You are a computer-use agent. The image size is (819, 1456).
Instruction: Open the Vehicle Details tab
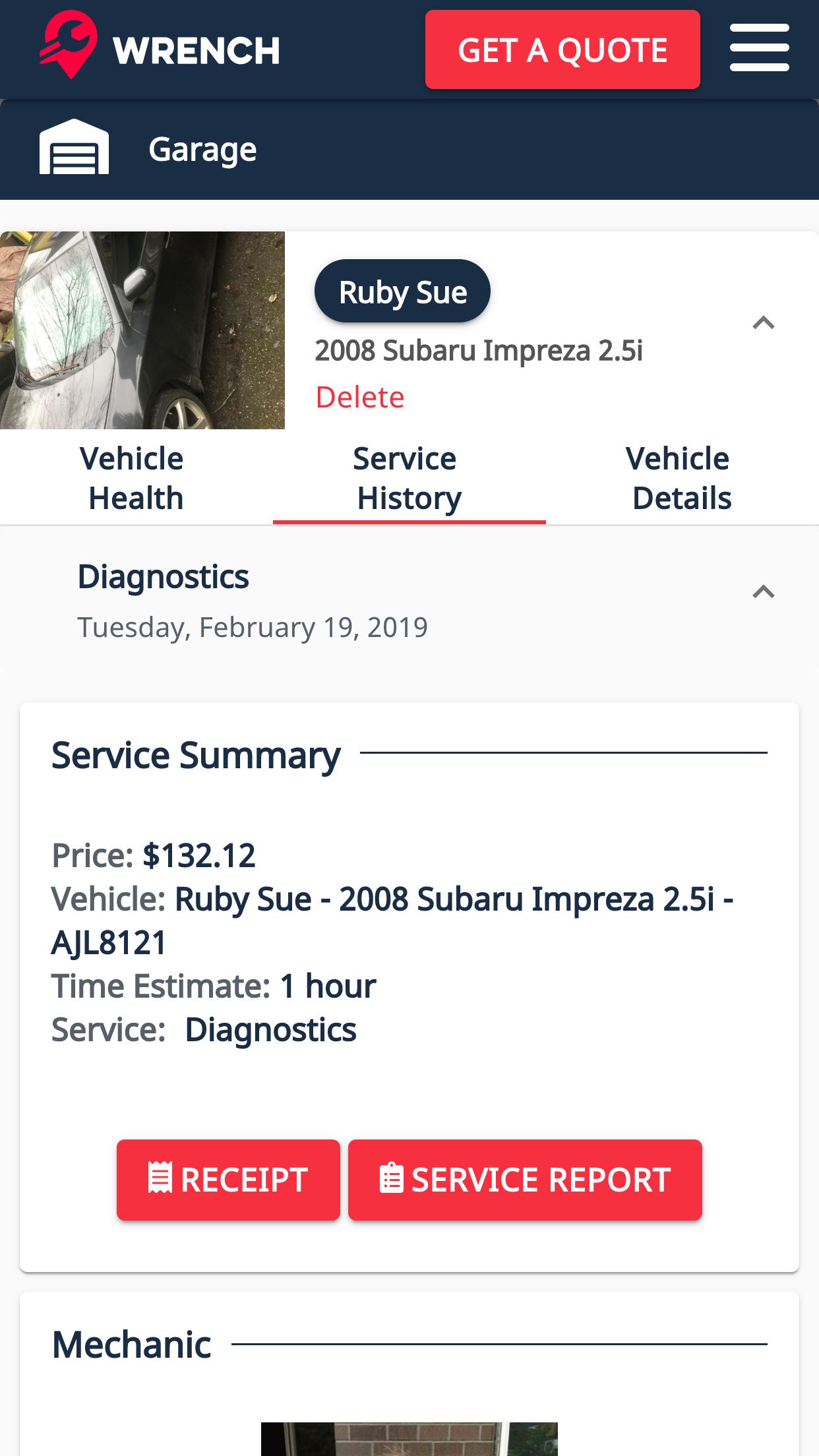681,478
